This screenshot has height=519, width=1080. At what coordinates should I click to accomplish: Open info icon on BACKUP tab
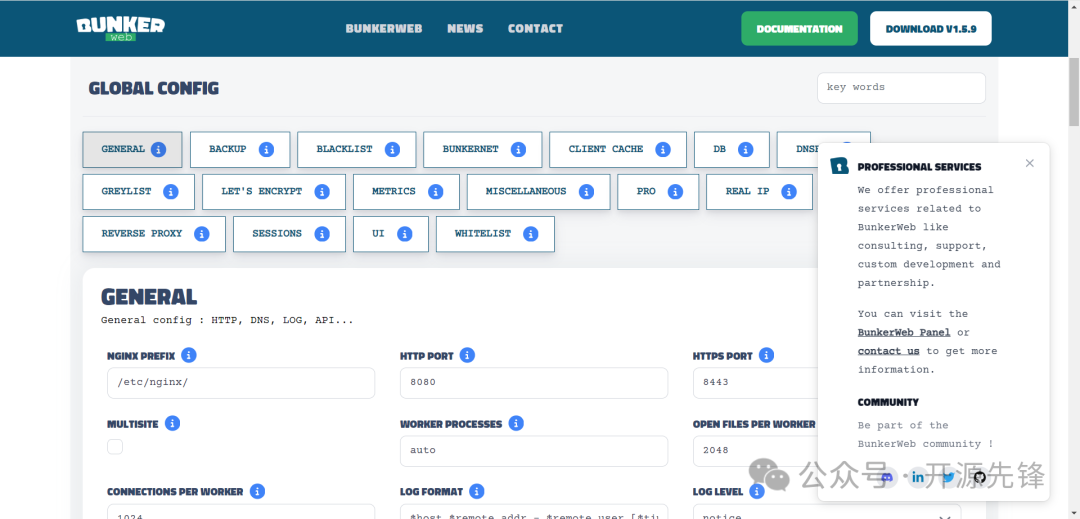(x=267, y=149)
